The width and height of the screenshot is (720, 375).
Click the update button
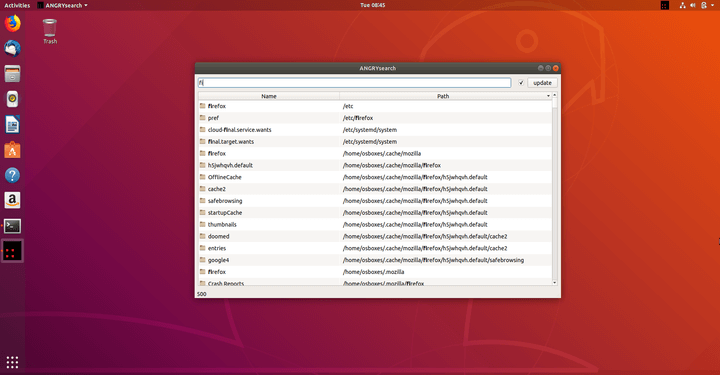point(542,83)
